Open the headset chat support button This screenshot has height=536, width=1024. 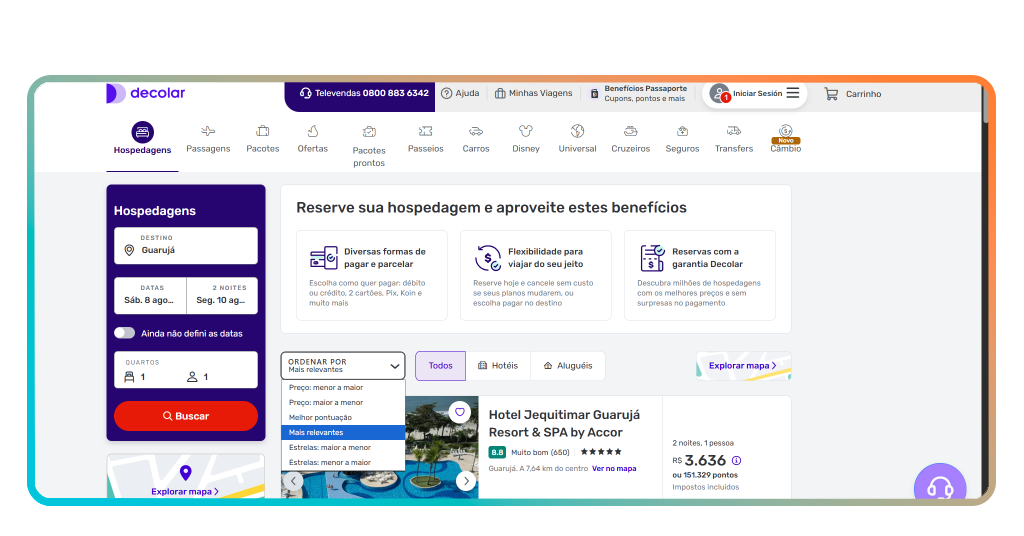(940, 484)
